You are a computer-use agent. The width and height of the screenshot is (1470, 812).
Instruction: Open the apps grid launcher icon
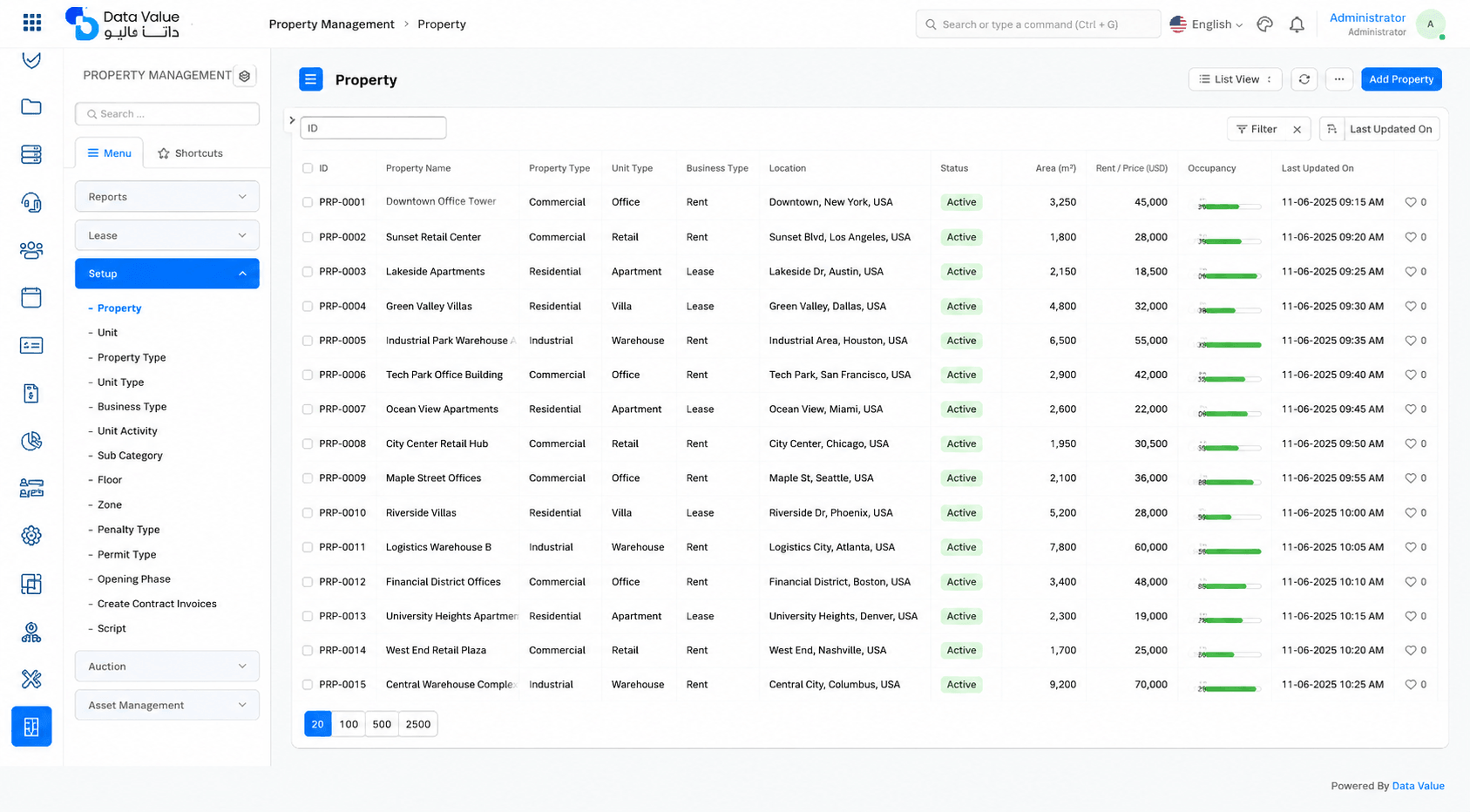pyautogui.click(x=32, y=23)
